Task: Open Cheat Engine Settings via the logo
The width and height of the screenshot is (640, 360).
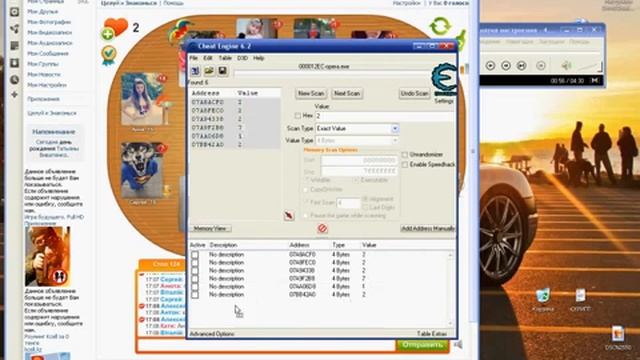Action: (x=444, y=80)
